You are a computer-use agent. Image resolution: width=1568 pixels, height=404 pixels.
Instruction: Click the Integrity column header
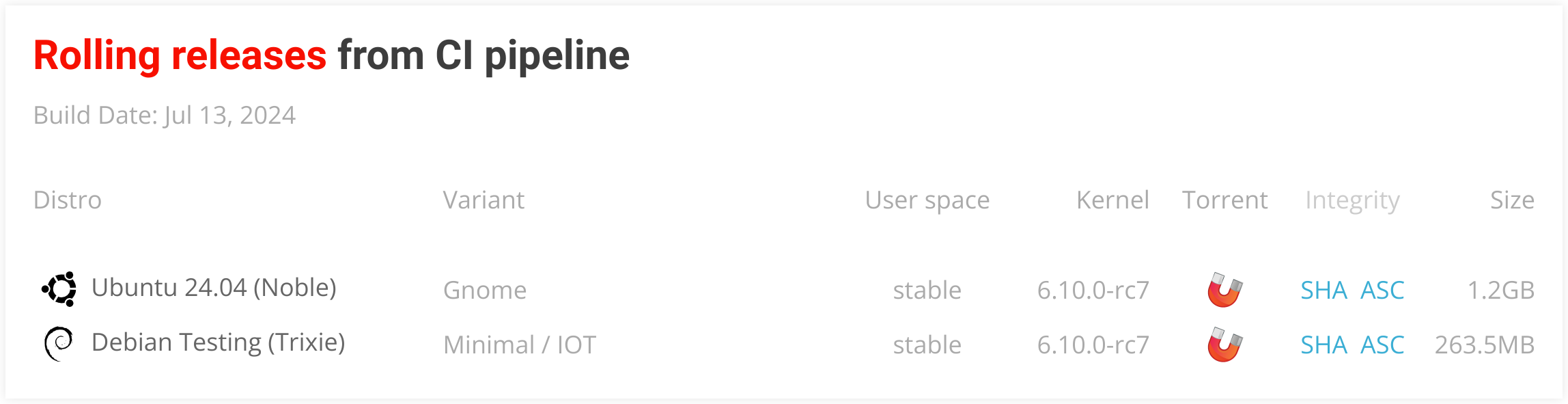[1352, 200]
